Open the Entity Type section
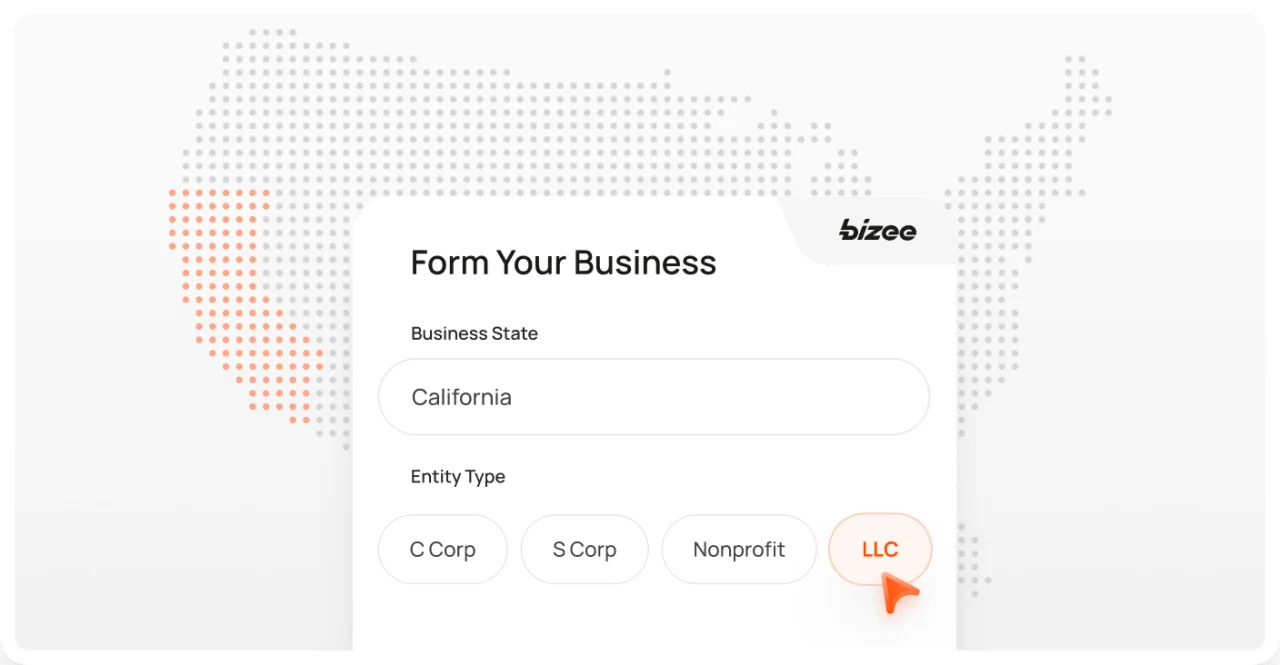Viewport: 1280px width, 665px height. [457, 477]
